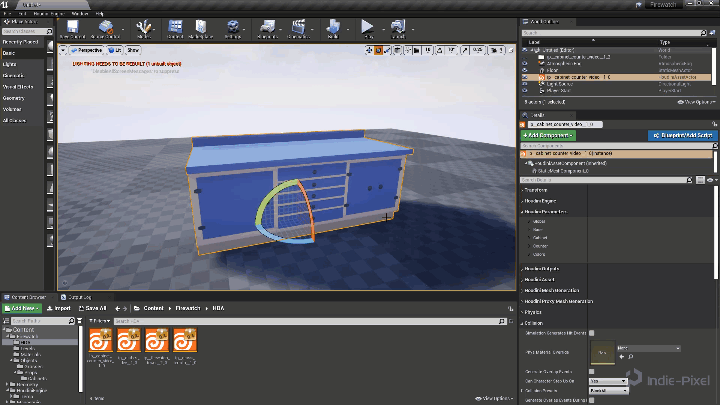The image size is (720, 405).
Task: Open the Help menu
Action: tap(99, 14)
